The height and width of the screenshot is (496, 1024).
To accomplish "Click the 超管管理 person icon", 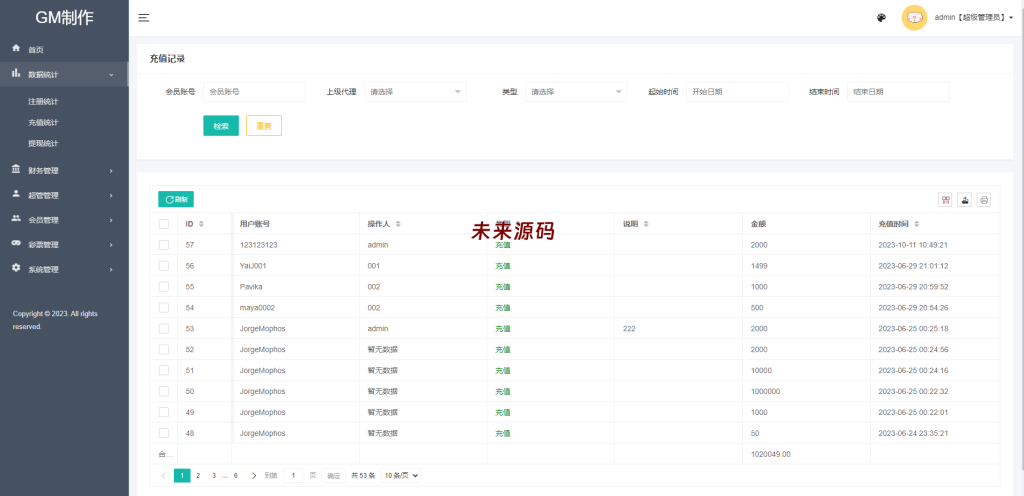I will tap(16, 194).
